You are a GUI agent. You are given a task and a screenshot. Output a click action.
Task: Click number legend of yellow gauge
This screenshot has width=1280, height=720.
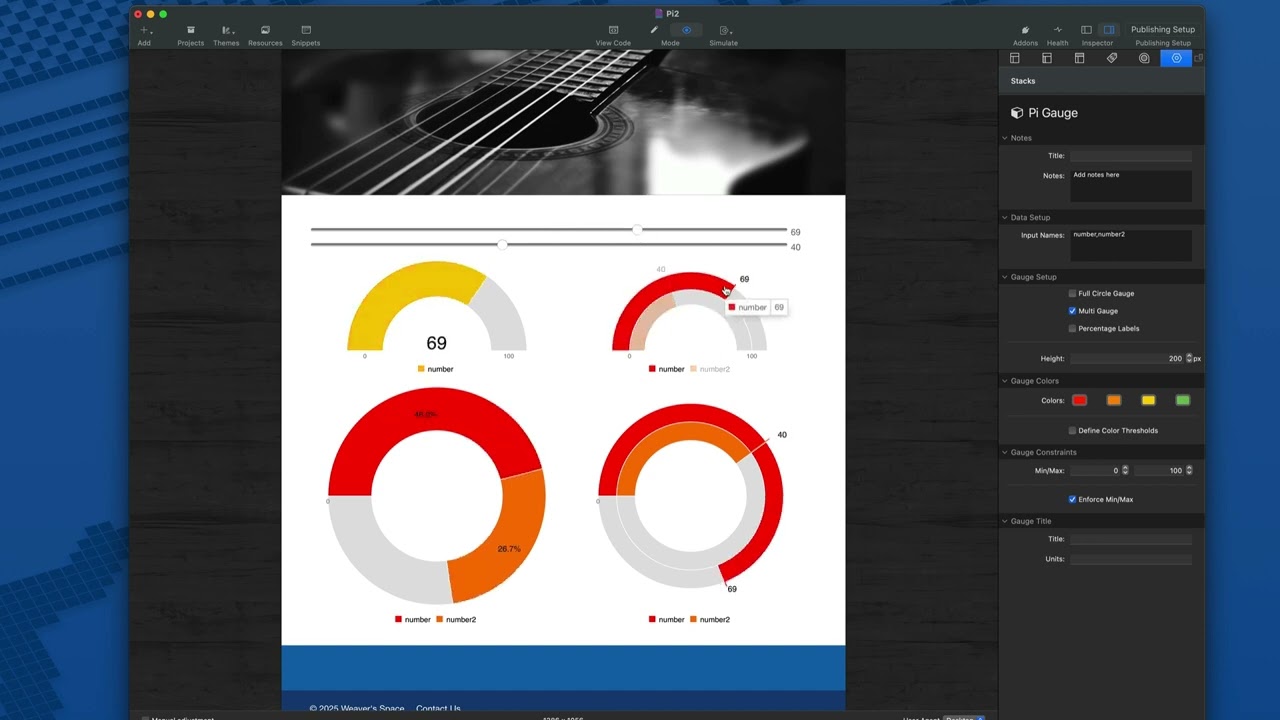point(435,369)
